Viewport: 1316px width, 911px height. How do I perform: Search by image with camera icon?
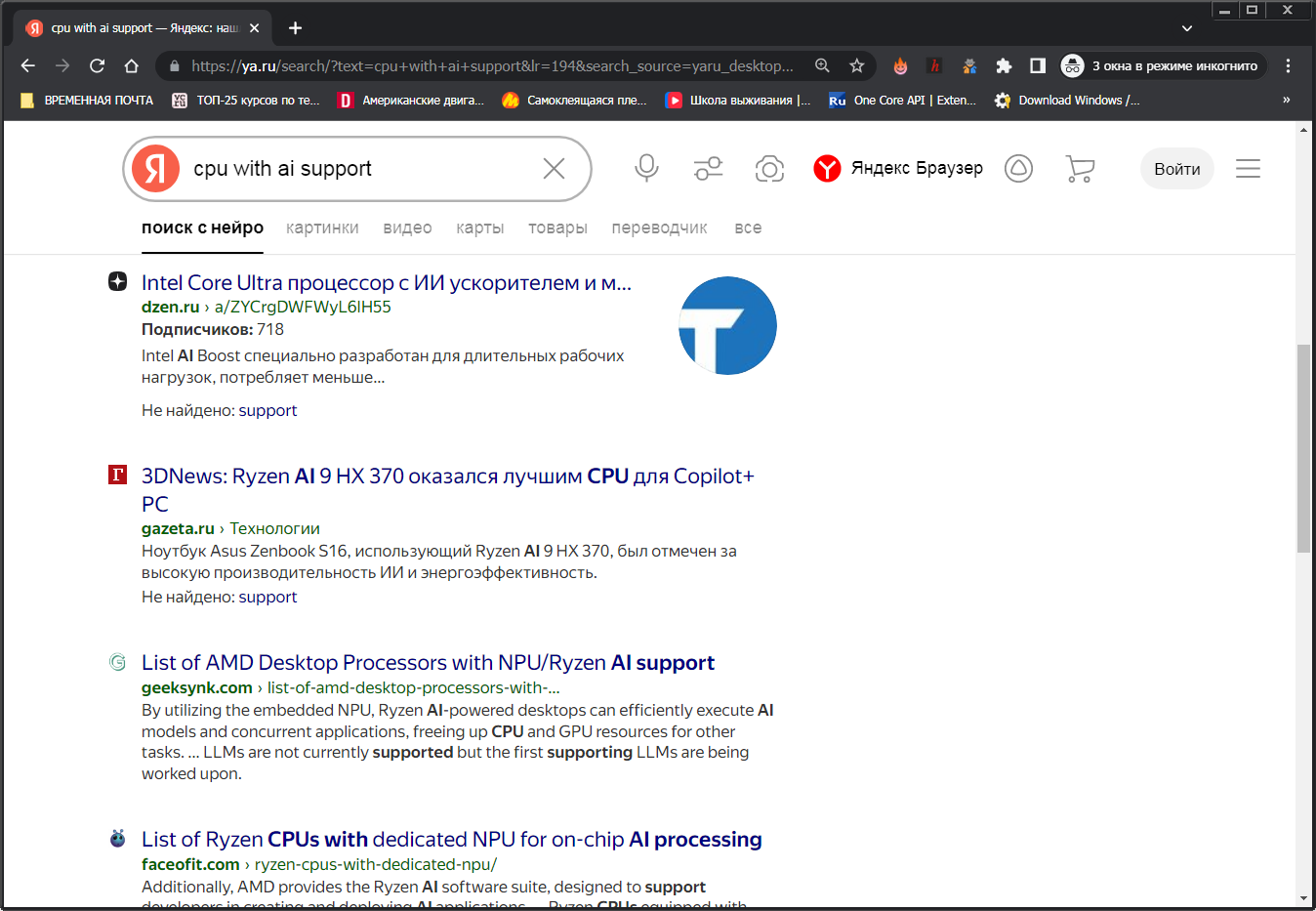(769, 169)
